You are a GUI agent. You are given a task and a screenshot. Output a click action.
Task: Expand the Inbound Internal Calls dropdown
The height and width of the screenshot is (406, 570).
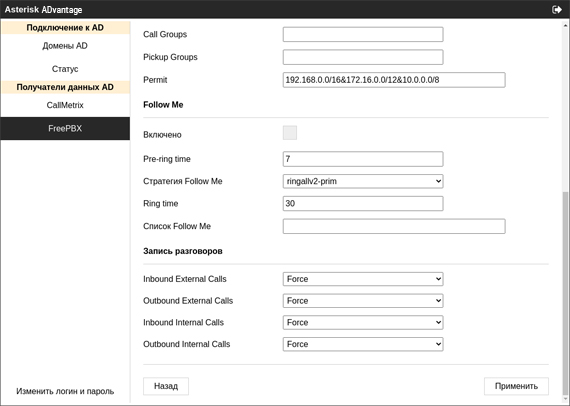pyautogui.click(x=363, y=322)
